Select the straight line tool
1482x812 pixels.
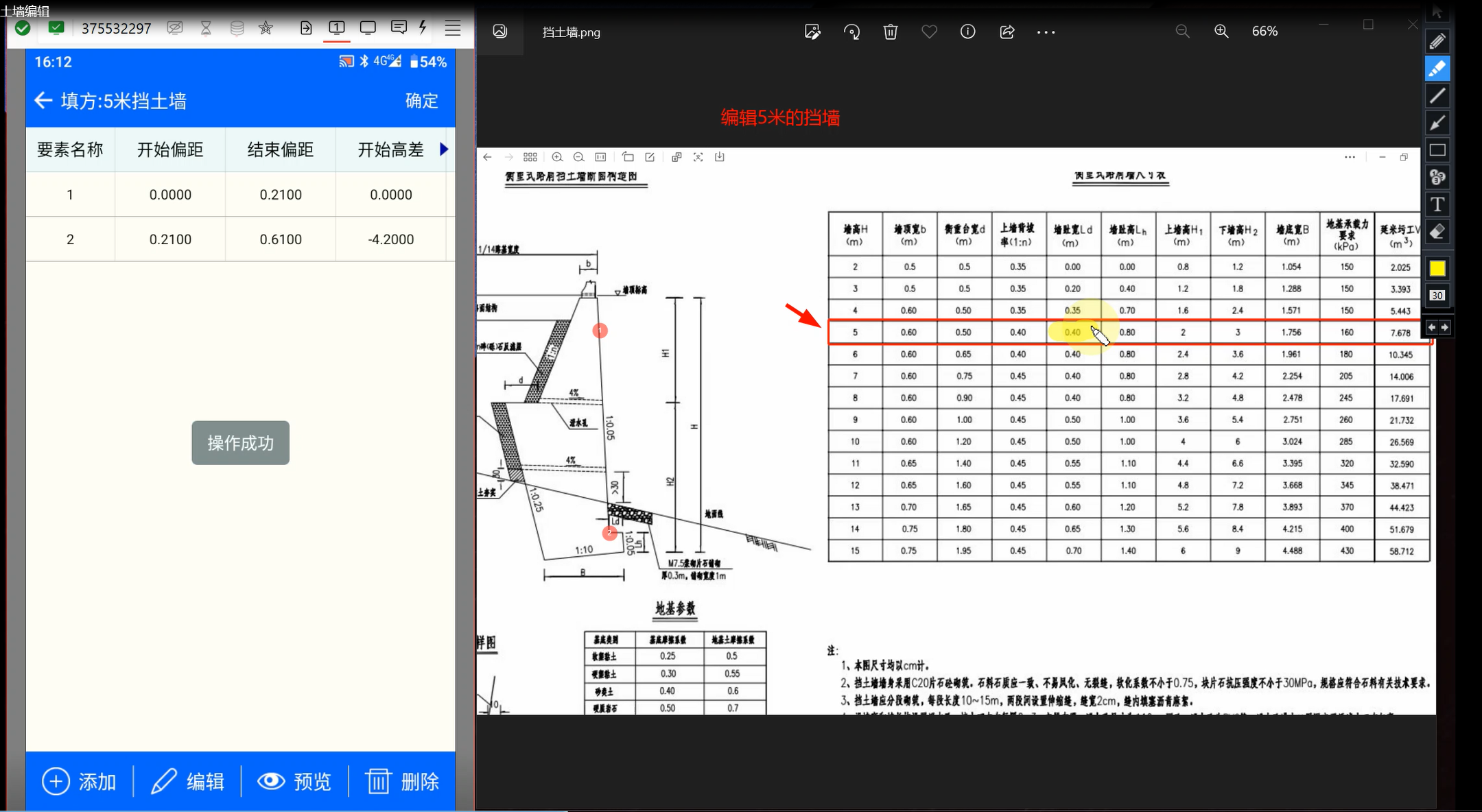[1437, 96]
